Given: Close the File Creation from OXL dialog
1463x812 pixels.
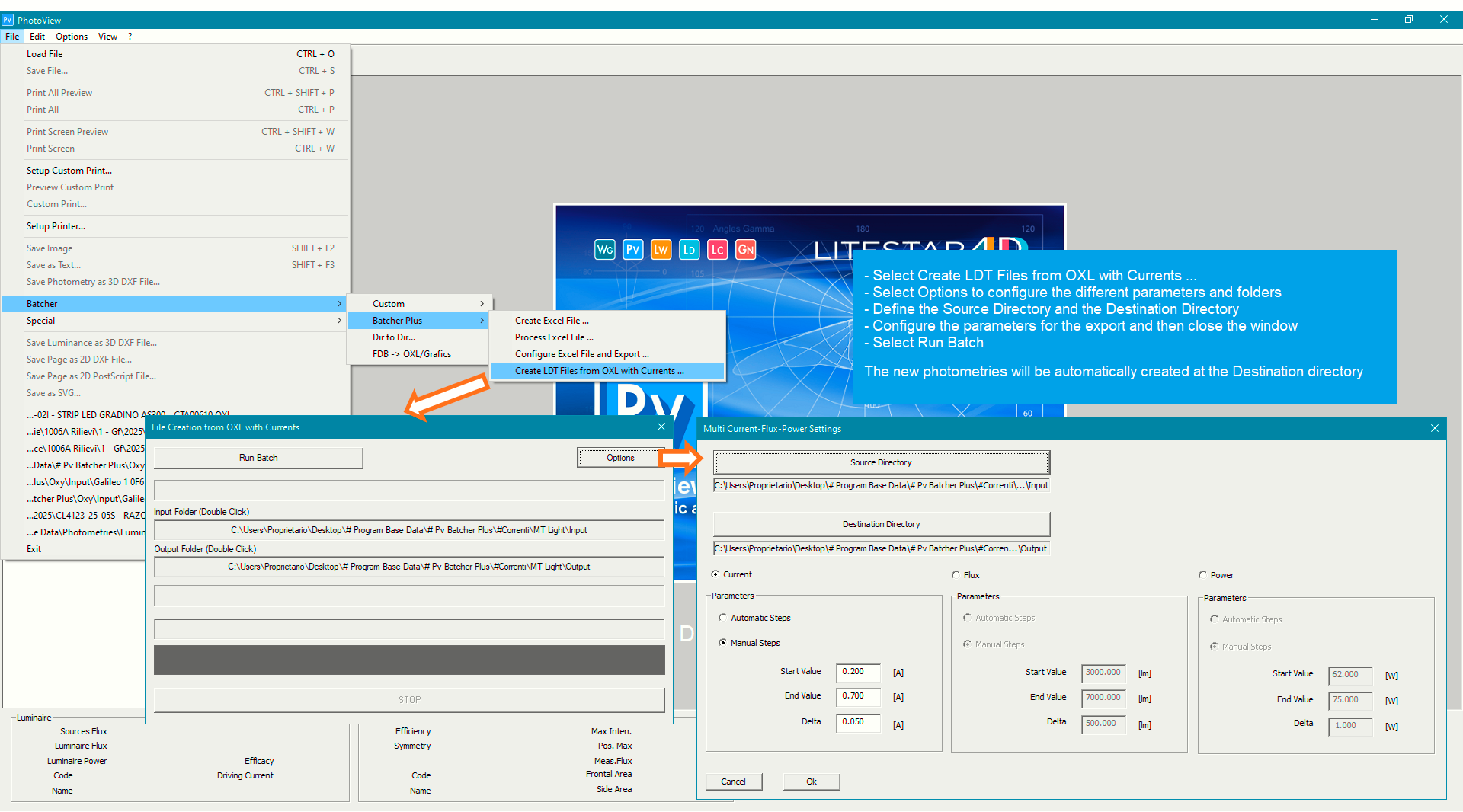Looking at the screenshot, I should point(661,427).
